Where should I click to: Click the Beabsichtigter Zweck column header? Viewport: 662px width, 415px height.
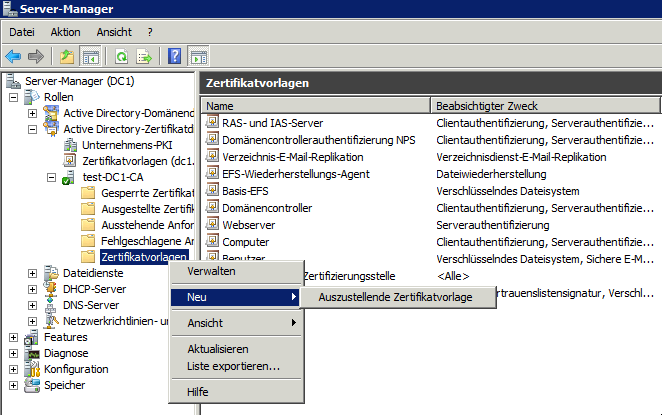point(545,105)
